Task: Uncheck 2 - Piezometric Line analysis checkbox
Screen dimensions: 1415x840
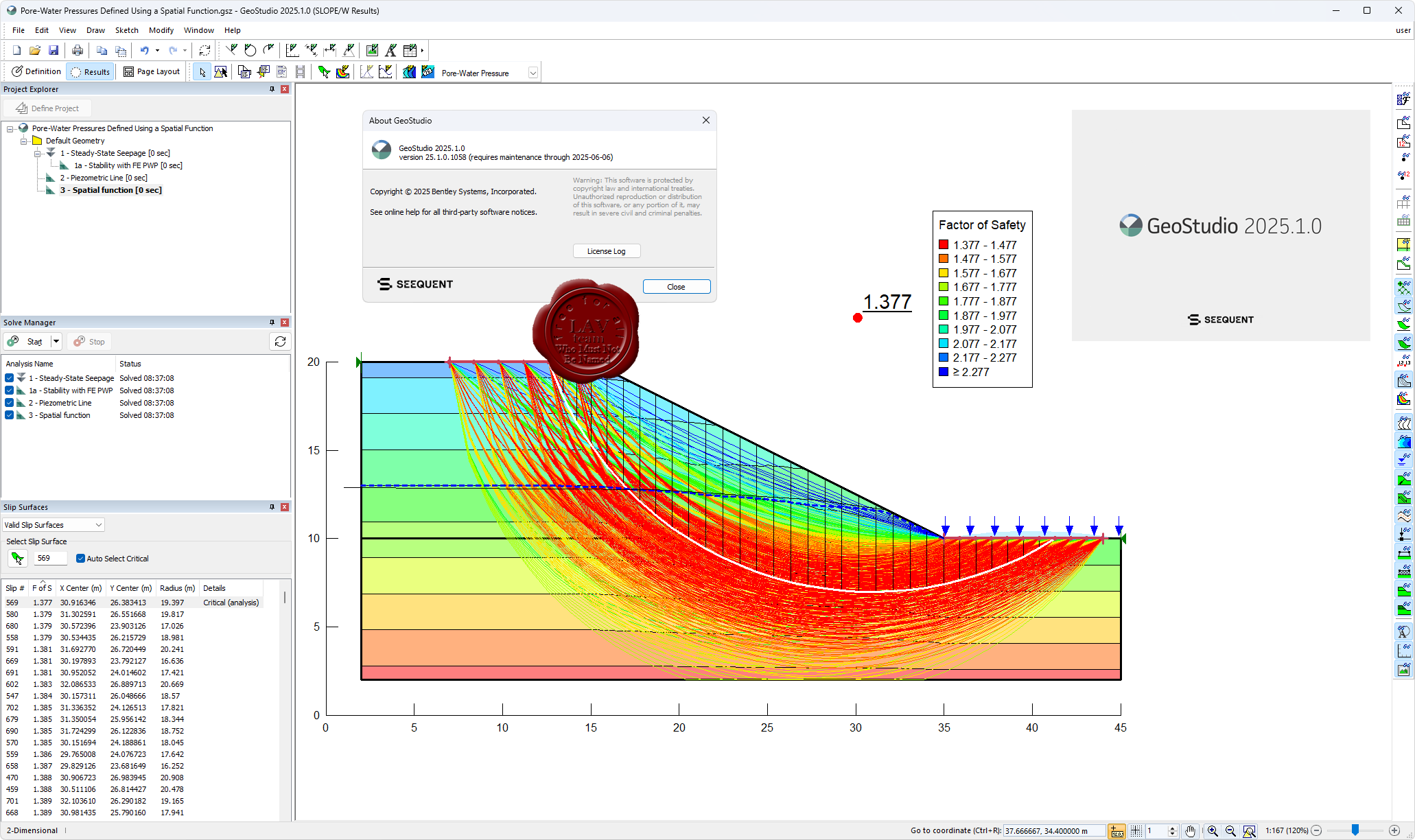Action: click(x=10, y=403)
